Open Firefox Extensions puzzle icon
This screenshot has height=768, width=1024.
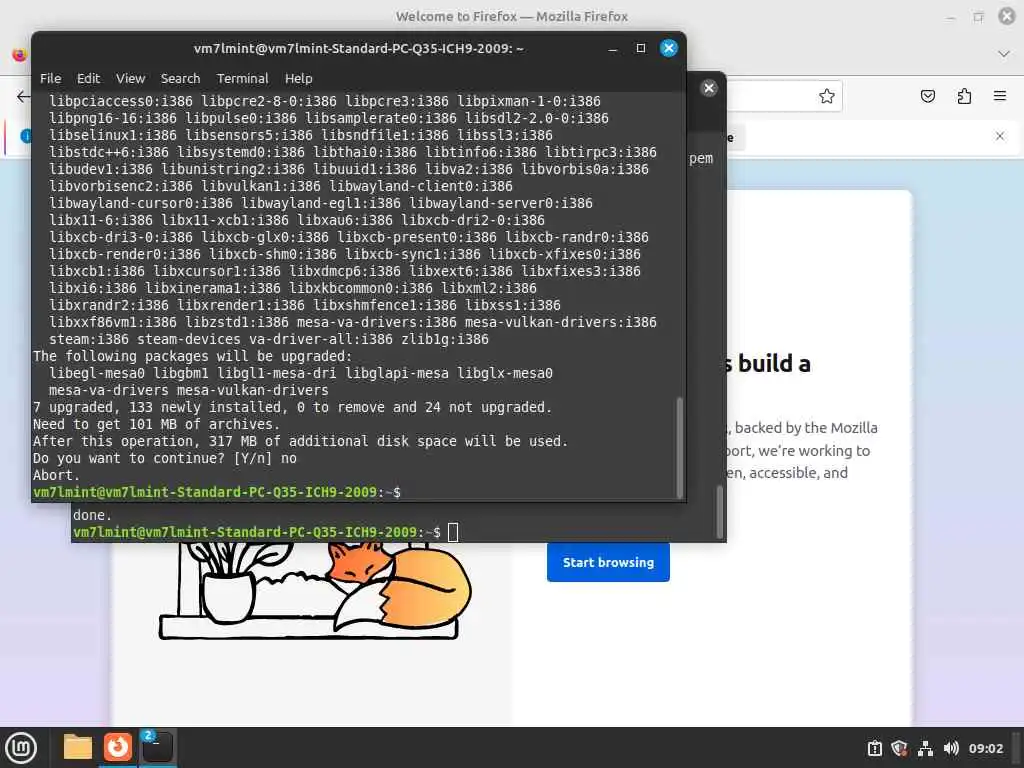(x=964, y=96)
